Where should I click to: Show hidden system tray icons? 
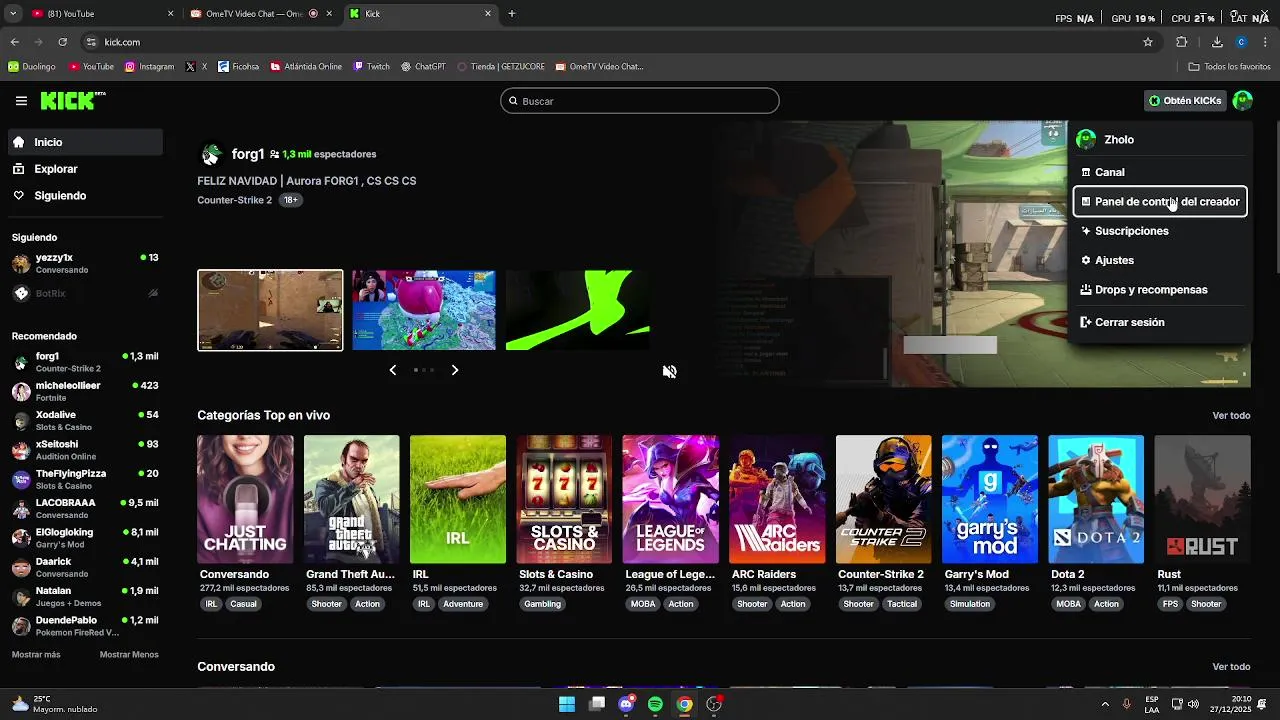1105,704
